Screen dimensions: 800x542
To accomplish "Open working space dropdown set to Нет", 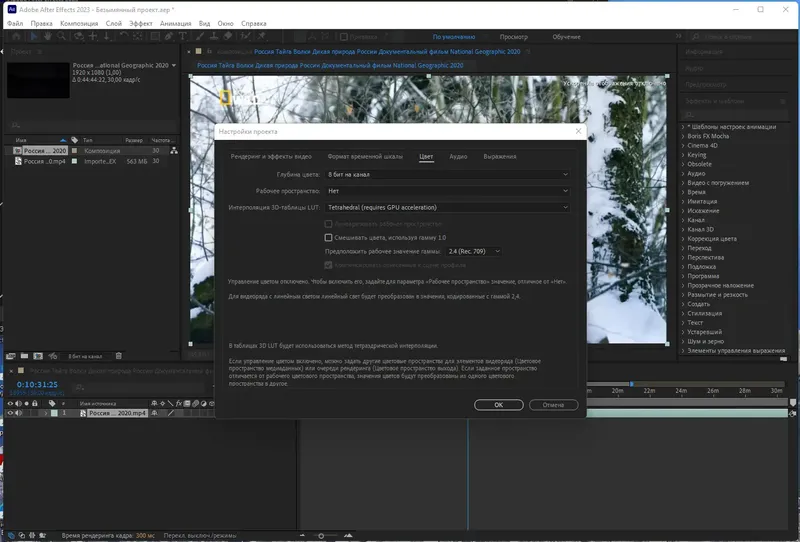I will 447,191.
